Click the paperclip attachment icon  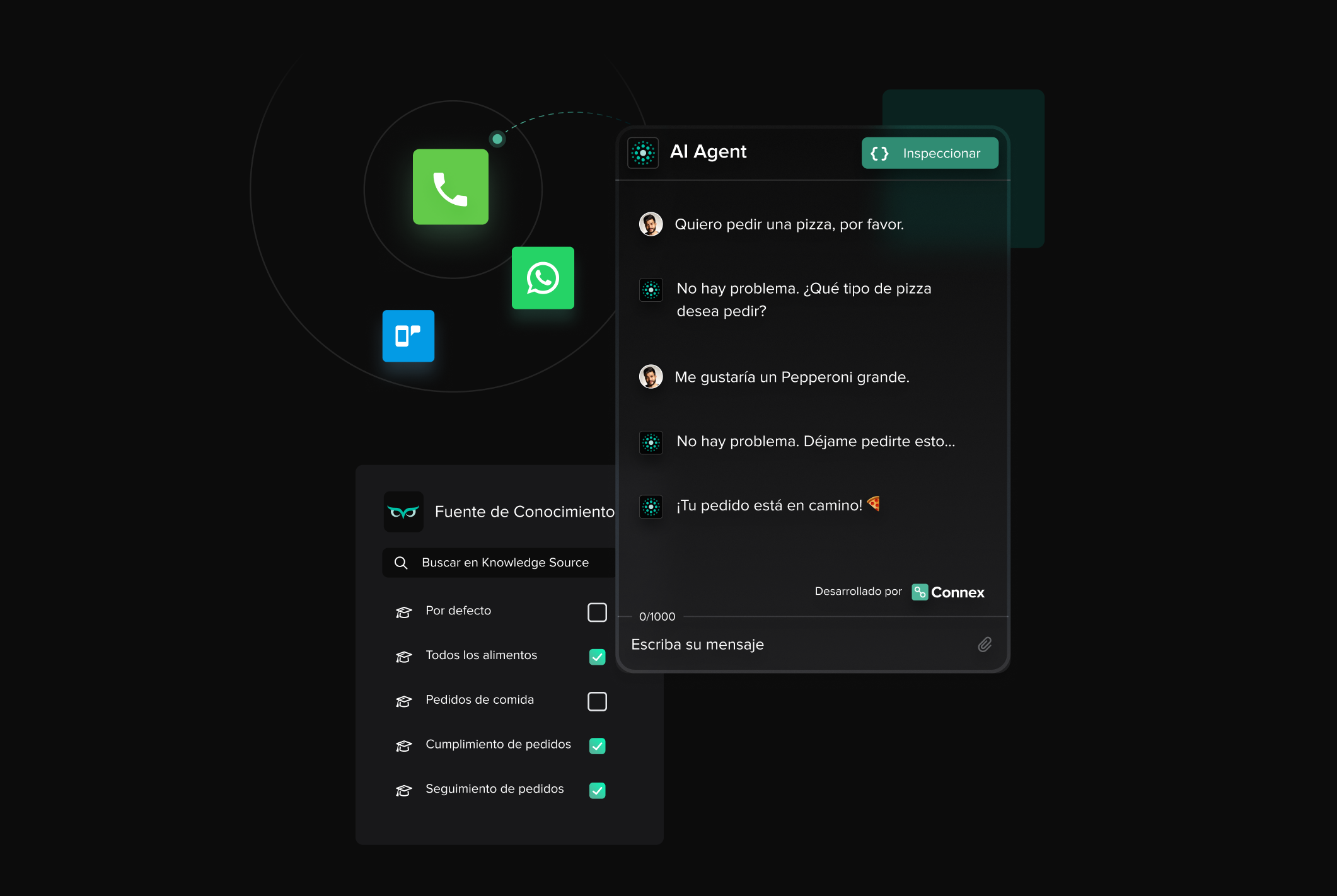(985, 644)
